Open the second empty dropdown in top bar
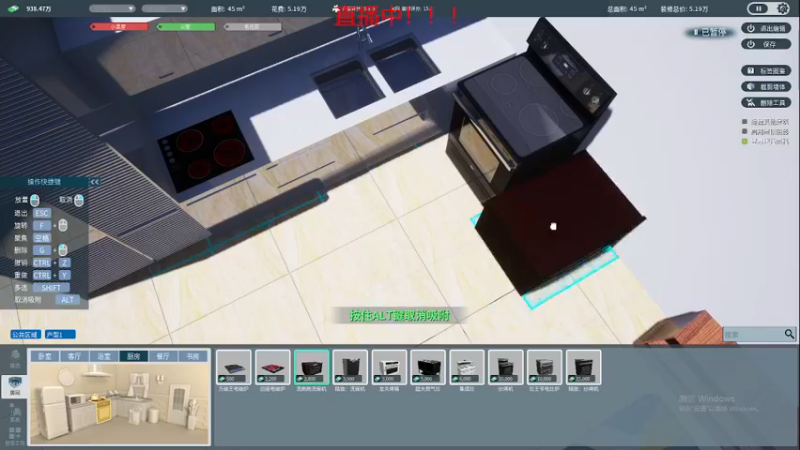Image resolution: width=800 pixels, height=450 pixels. pos(164,9)
